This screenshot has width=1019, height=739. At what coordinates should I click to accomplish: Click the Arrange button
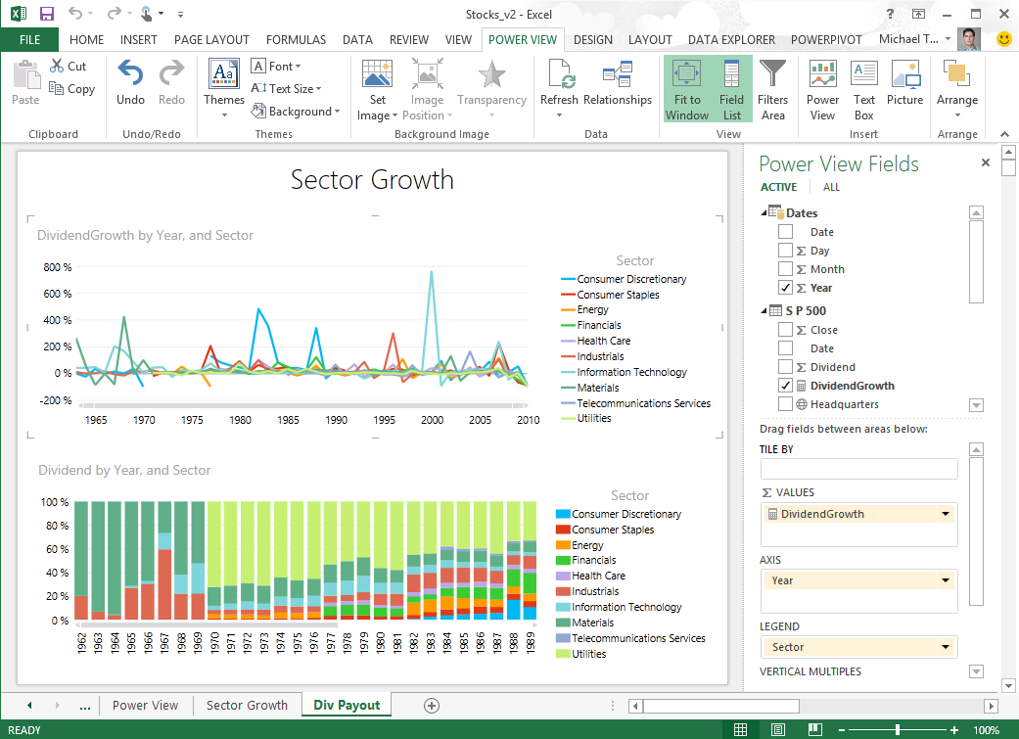click(956, 88)
